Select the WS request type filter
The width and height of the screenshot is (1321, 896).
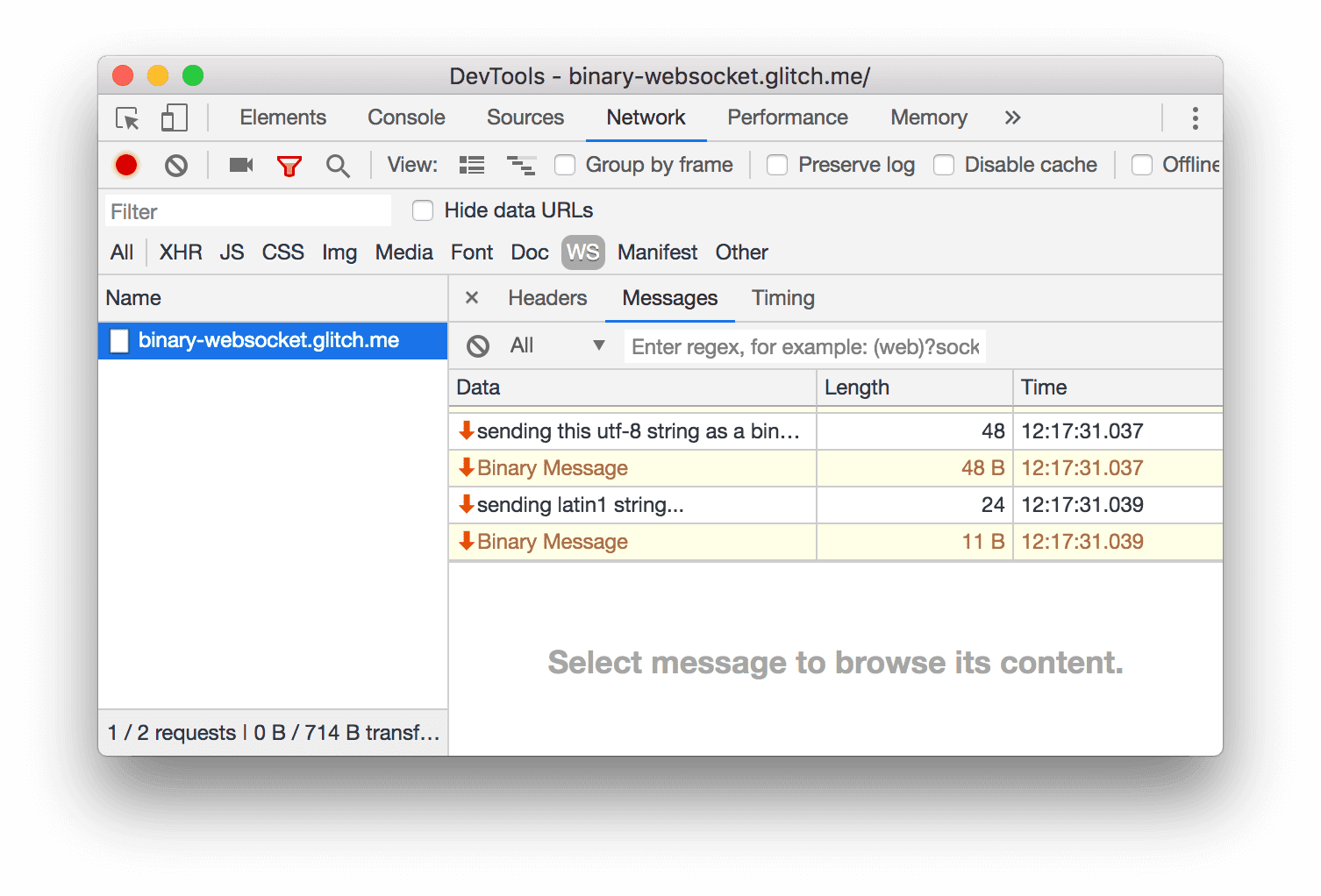tap(582, 252)
